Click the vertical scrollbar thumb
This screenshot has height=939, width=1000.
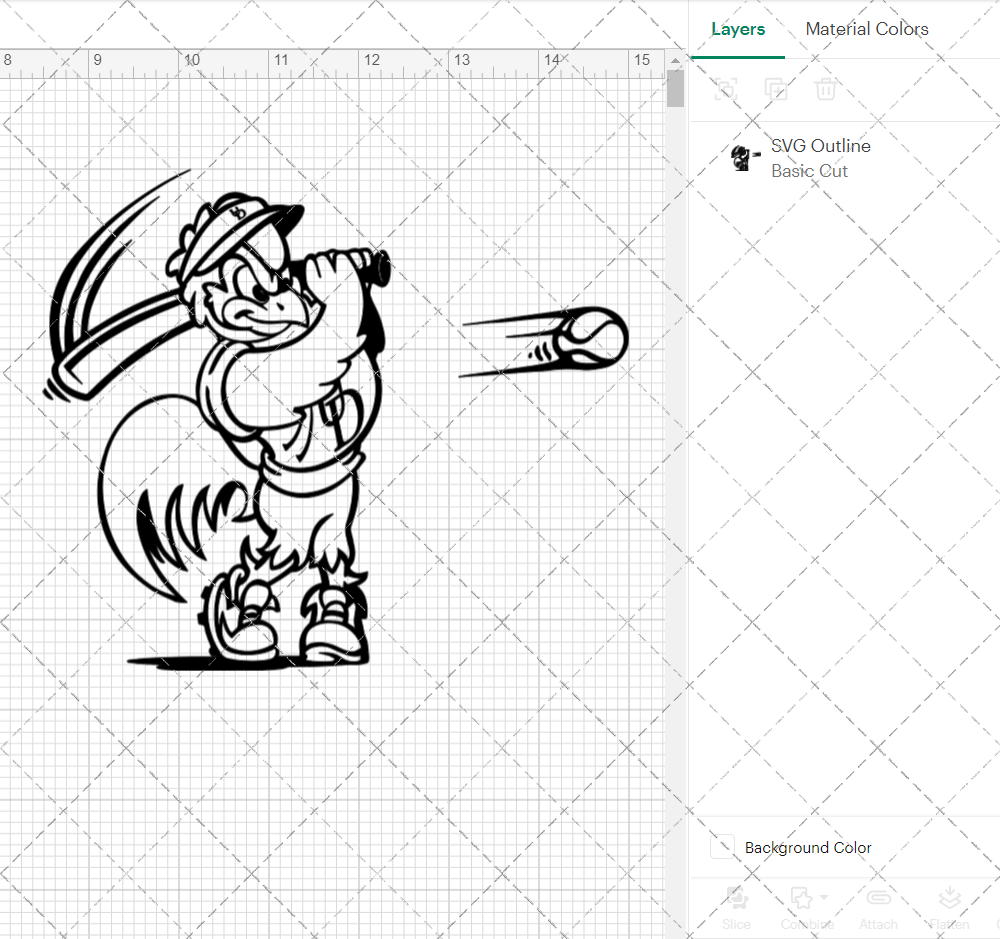tap(675, 89)
